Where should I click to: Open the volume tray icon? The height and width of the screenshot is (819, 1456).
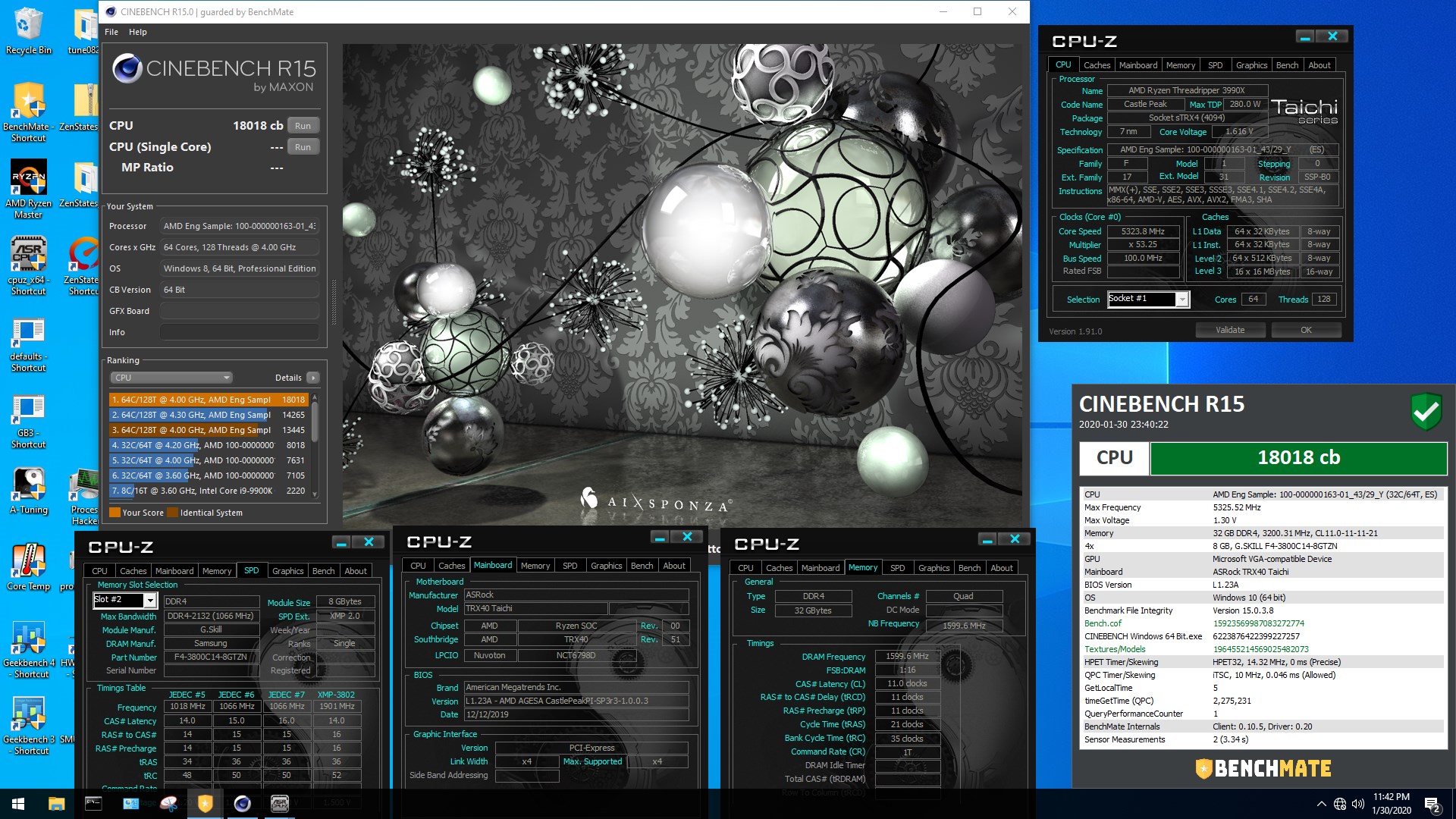[x=1357, y=804]
